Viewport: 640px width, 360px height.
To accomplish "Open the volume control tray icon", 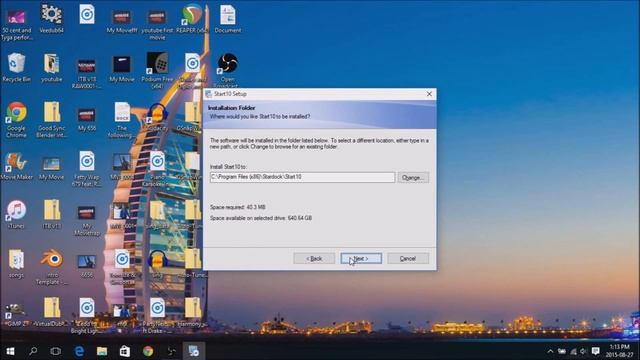I will [583, 351].
